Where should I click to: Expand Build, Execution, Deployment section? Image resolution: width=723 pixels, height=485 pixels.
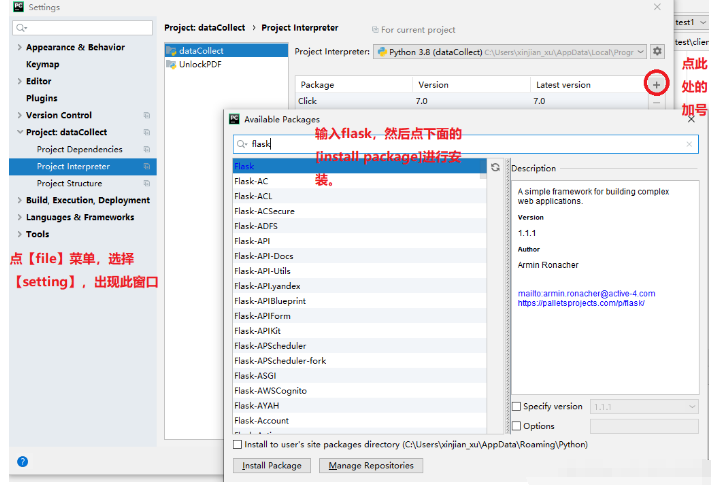click(19, 200)
